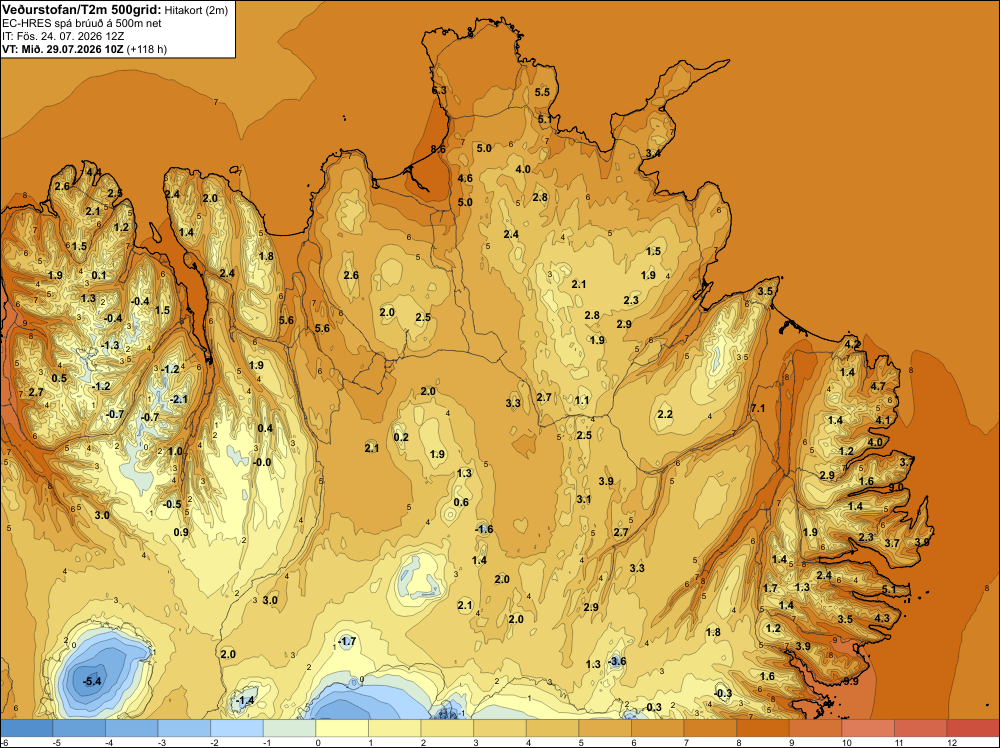
Task: Choose the legend swatch between 9 and 10
Action: (x=816, y=728)
